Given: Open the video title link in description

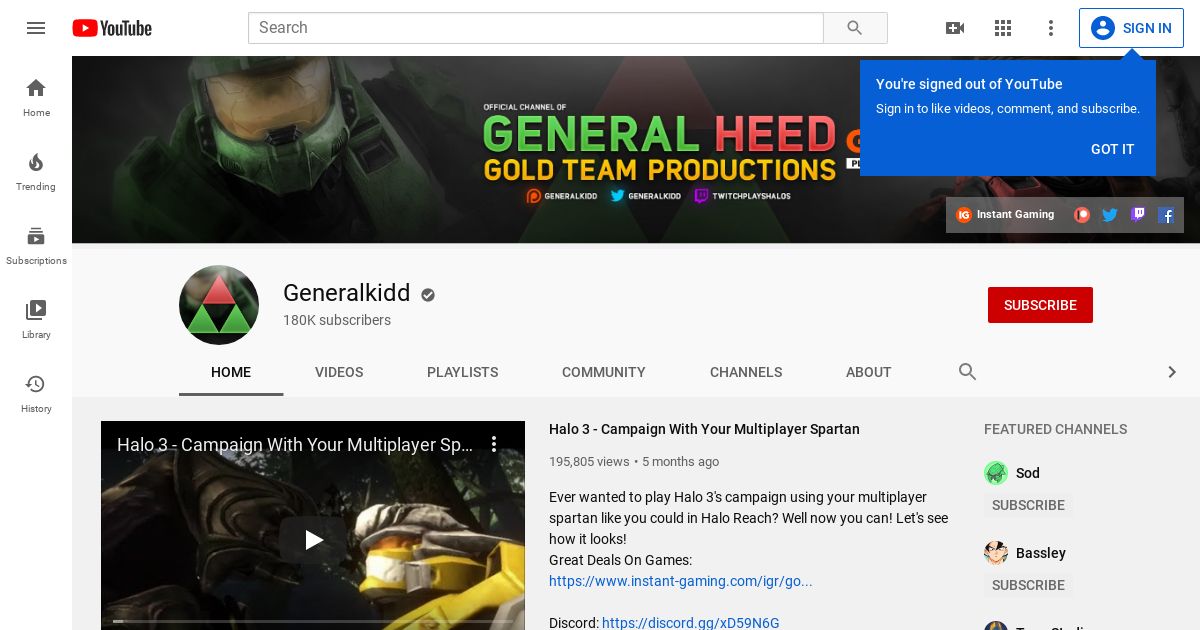Looking at the screenshot, I should (x=704, y=429).
